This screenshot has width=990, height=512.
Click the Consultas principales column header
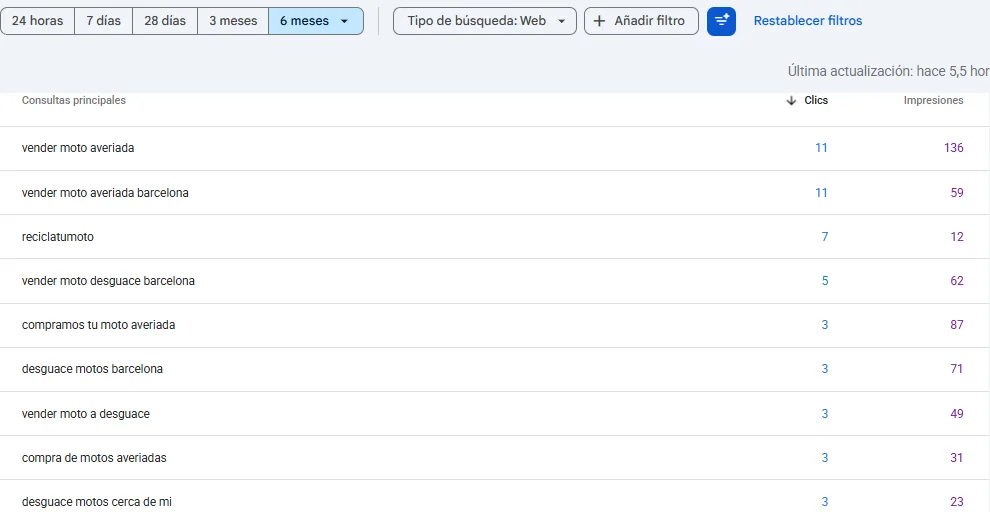tap(74, 100)
